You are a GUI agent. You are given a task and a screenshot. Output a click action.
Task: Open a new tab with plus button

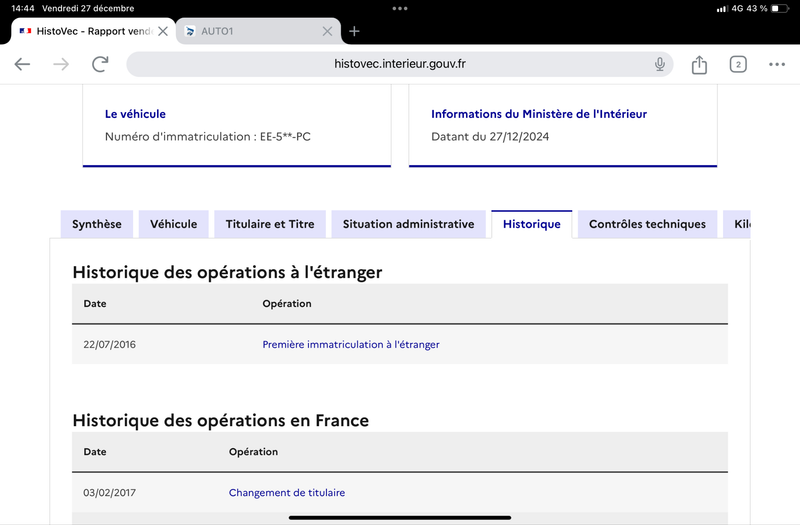354,32
